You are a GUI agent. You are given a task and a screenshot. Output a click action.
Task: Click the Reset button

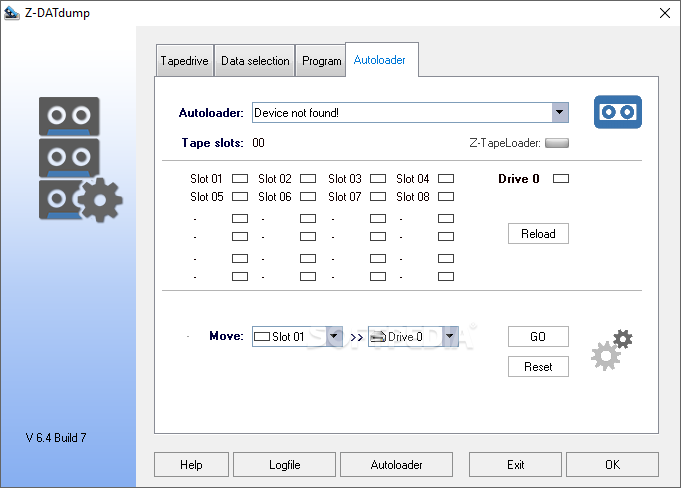pos(538,366)
